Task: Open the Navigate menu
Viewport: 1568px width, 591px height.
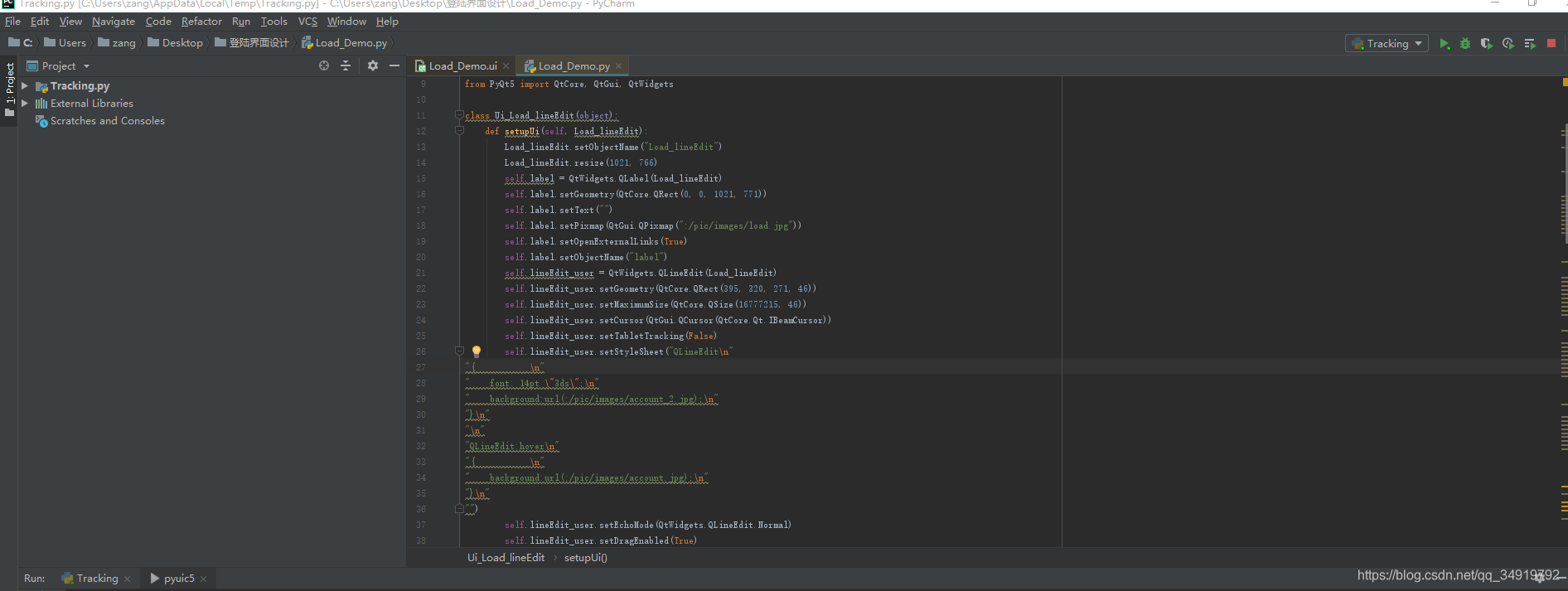Action: 114,22
